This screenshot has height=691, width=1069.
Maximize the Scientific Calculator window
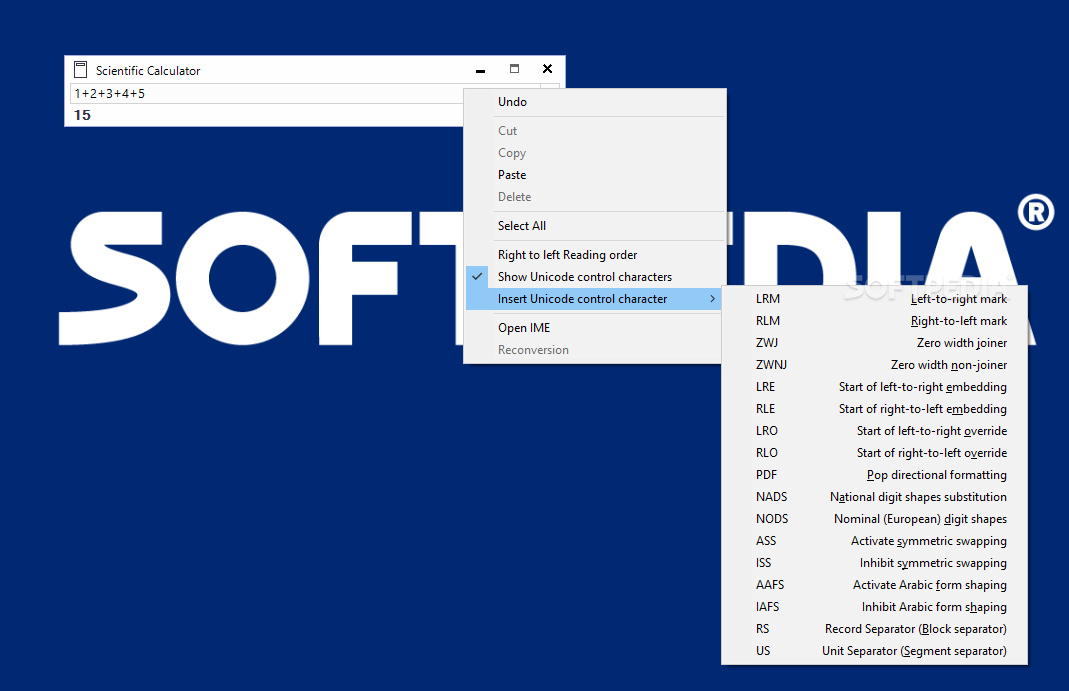click(x=514, y=69)
